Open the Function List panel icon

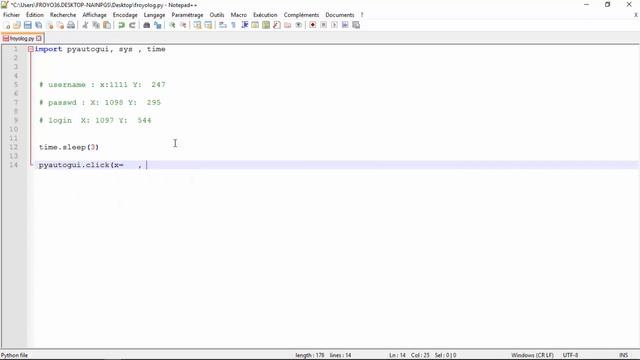277,25
